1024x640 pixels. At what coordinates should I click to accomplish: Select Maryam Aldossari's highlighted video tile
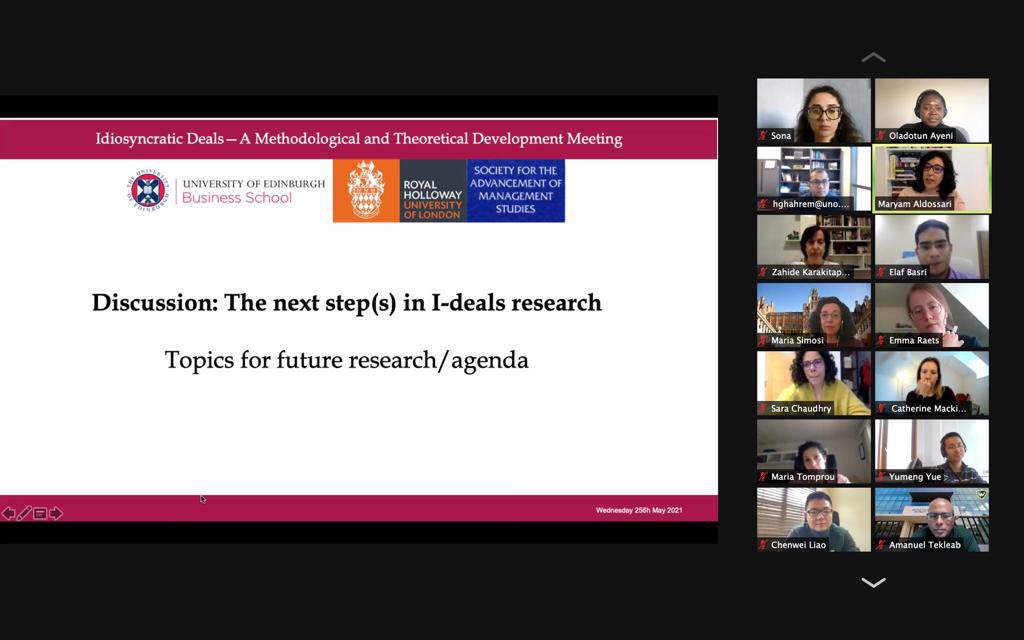[932, 178]
